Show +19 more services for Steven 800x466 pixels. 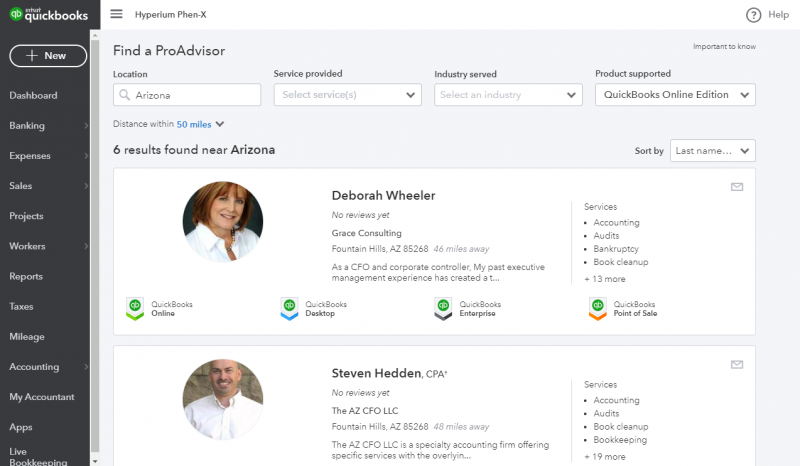pos(605,456)
